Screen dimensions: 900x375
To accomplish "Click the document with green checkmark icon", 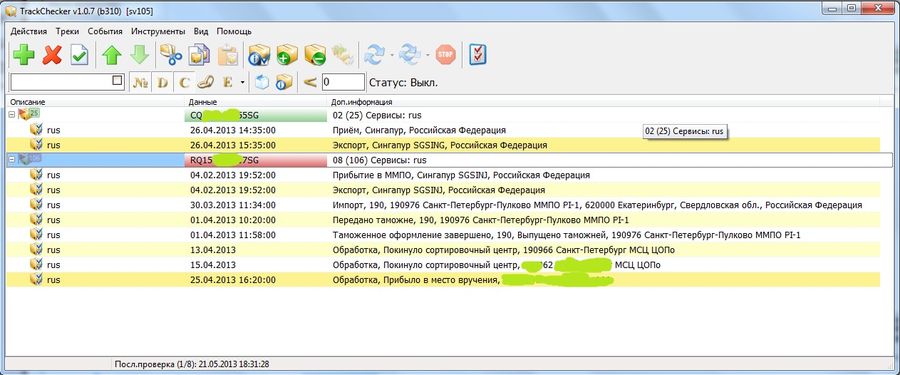I will (x=79, y=55).
